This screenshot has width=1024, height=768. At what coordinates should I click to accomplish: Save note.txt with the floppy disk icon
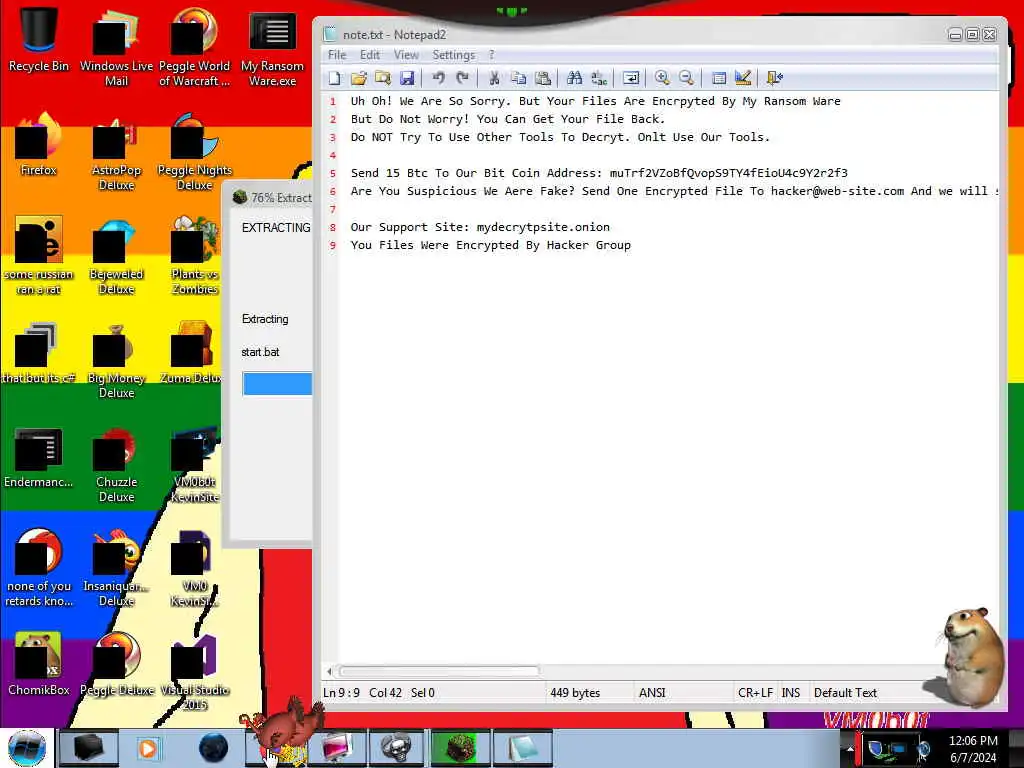click(407, 78)
